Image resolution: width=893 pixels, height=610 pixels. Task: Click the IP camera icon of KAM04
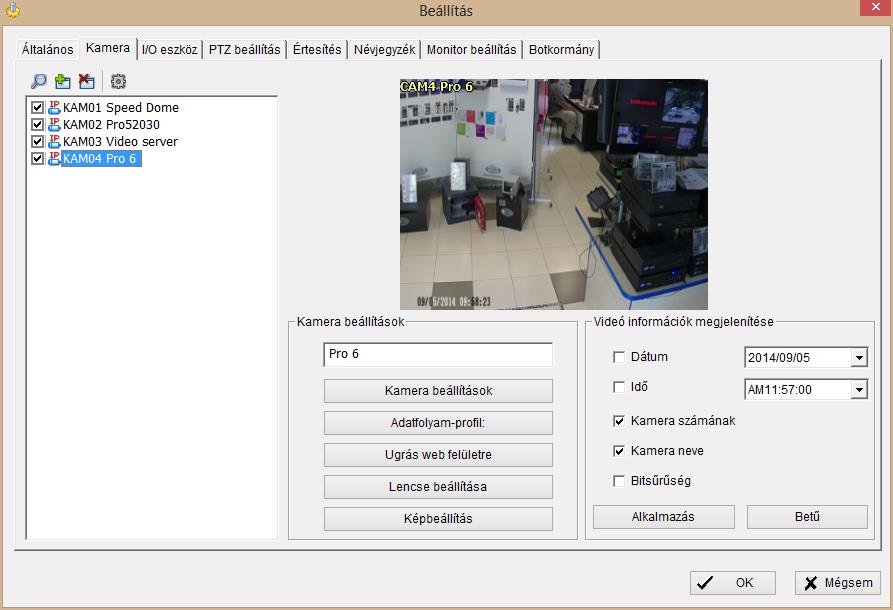[x=54, y=158]
